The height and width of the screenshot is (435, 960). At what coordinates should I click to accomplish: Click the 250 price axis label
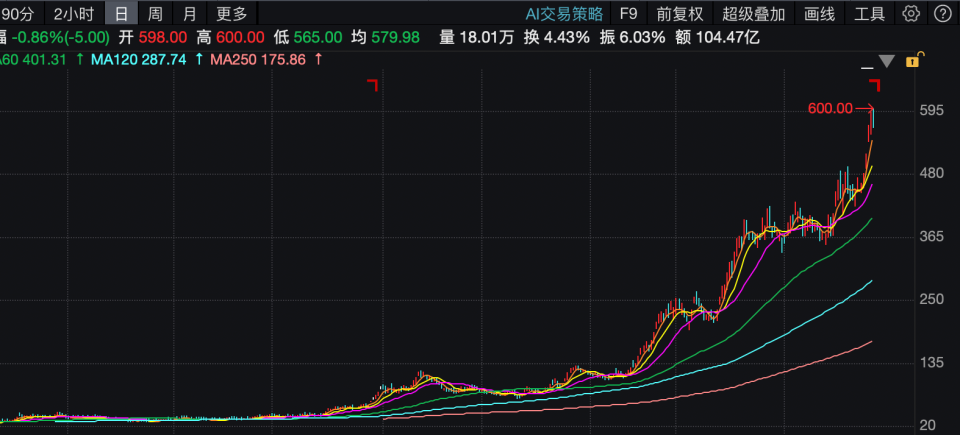pos(934,300)
